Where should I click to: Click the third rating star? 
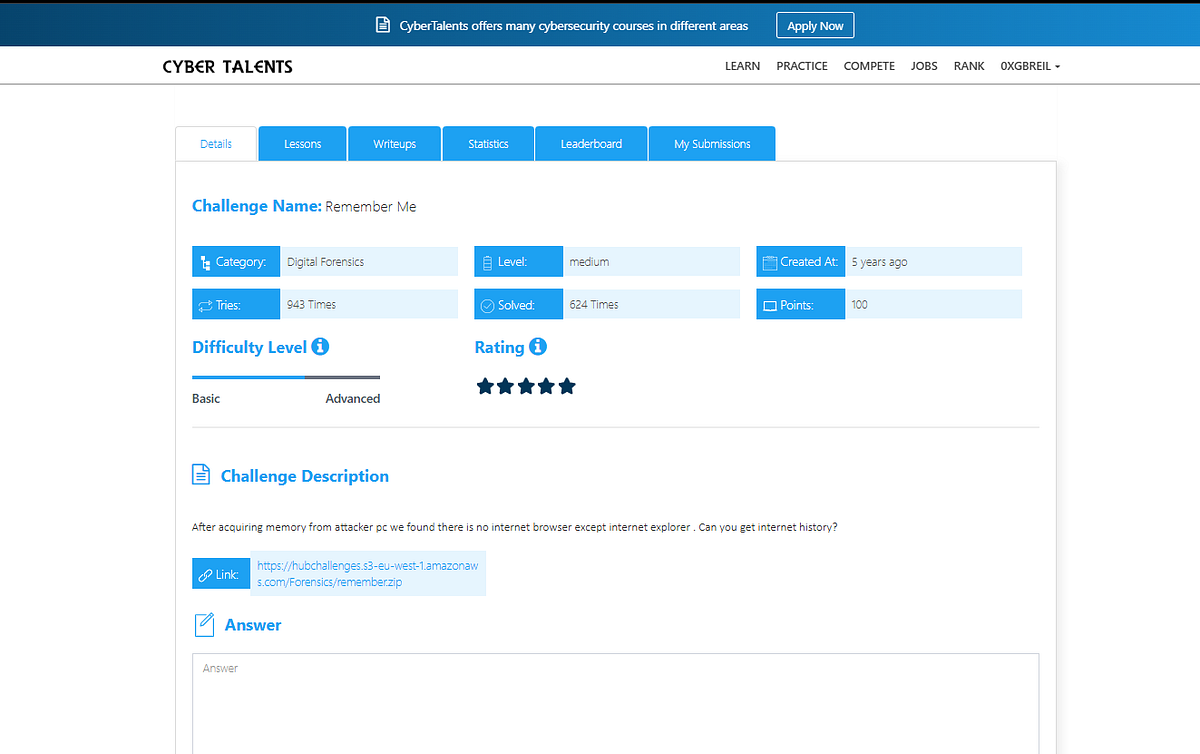click(x=526, y=386)
